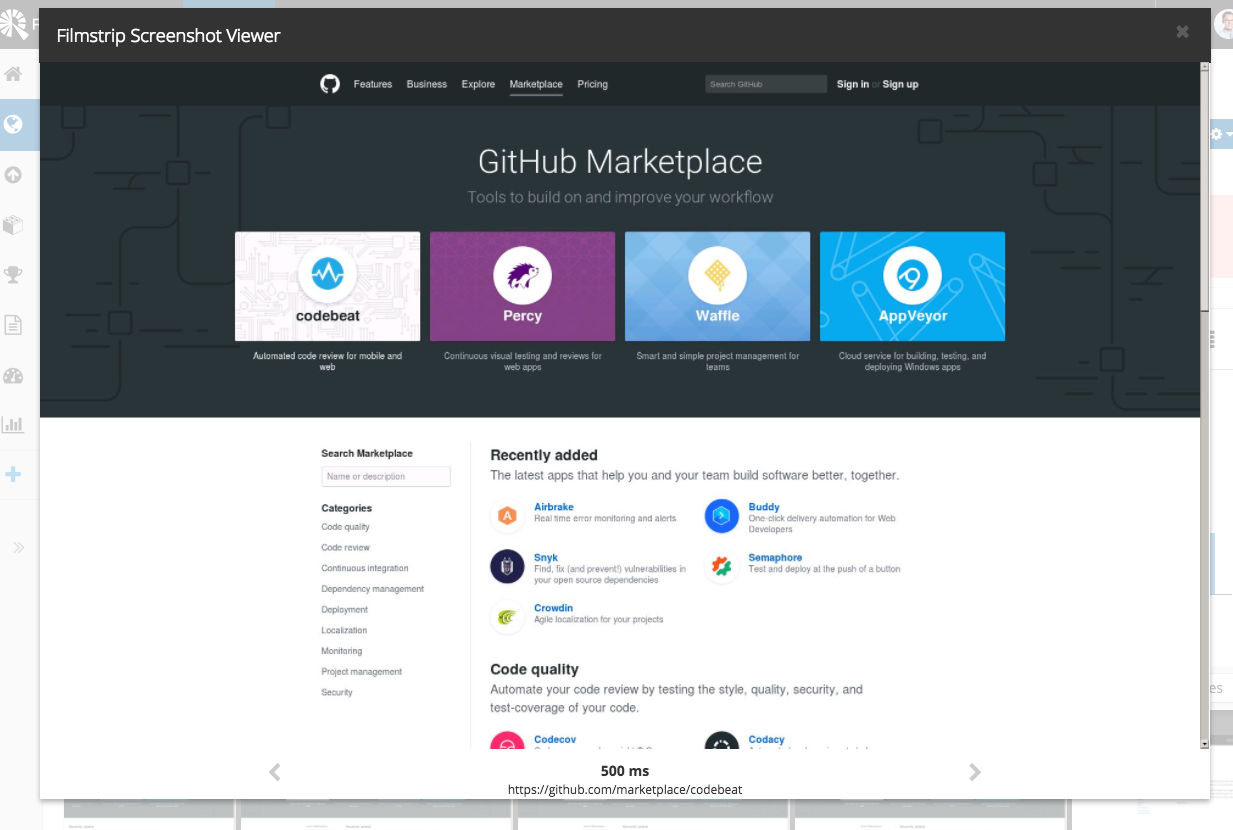Screen dimensions: 1233x830
Task: Click the screenshot's vertical scrollbar thumb
Action: (x=1205, y=190)
